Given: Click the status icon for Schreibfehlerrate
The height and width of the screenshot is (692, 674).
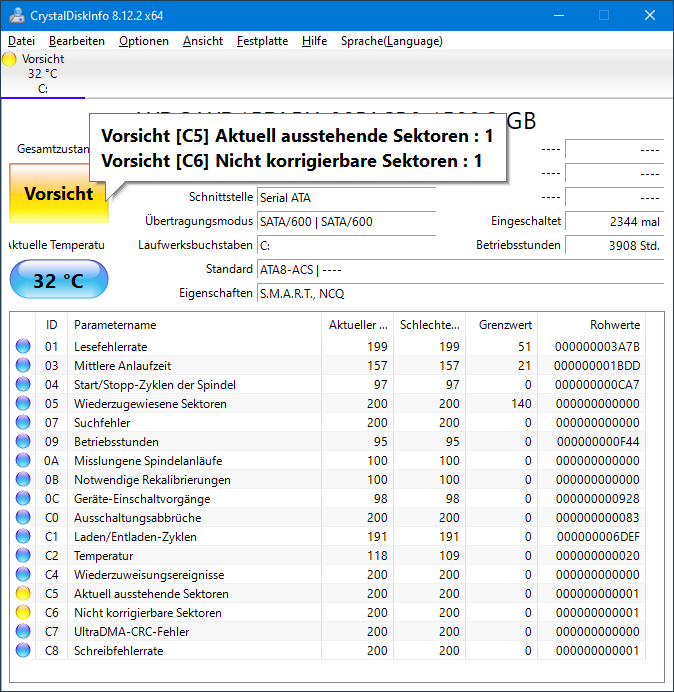Looking at the screenshot, I should (x=23, y=650).
